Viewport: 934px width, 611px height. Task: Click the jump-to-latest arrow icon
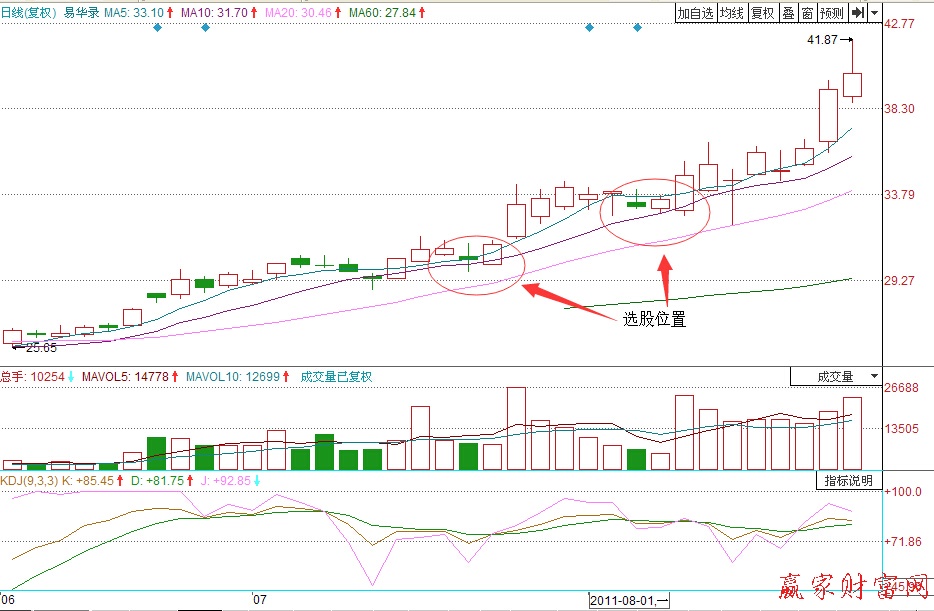[x=858, y=13]
